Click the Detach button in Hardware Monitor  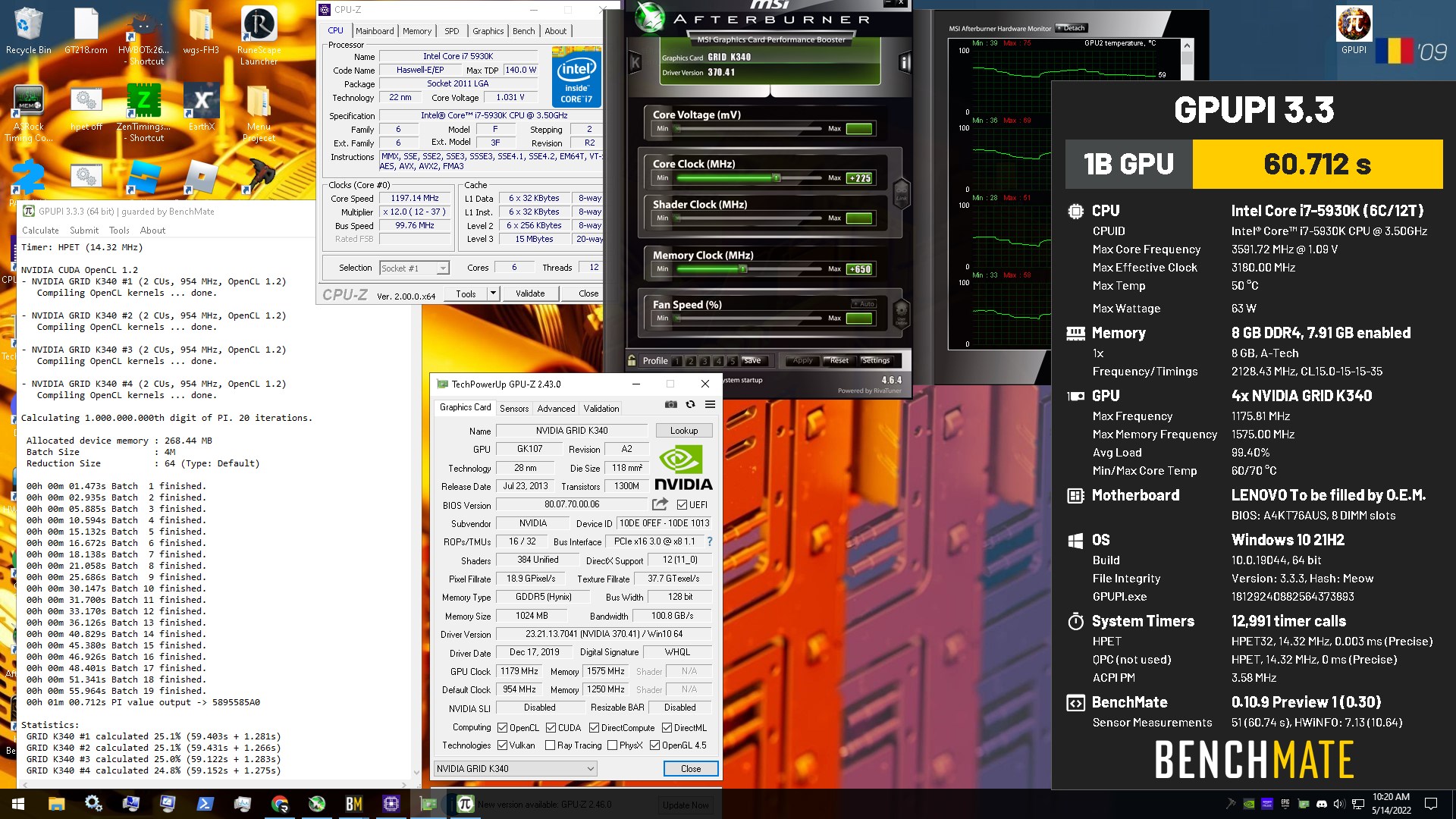pos(1072,28)
